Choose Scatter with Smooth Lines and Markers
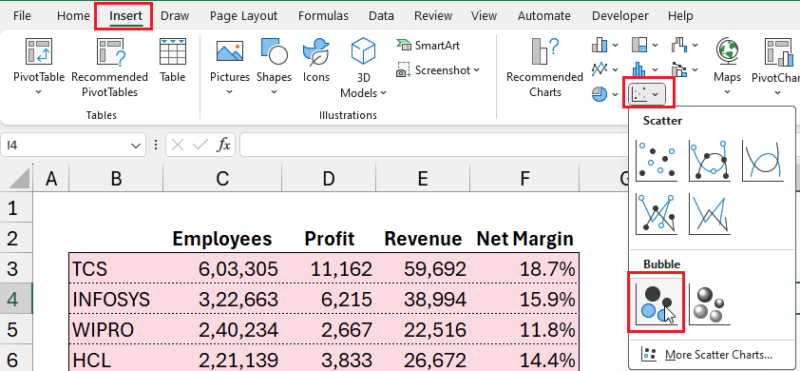This screenshot has width=800, height=371. (x=710, y=161)
